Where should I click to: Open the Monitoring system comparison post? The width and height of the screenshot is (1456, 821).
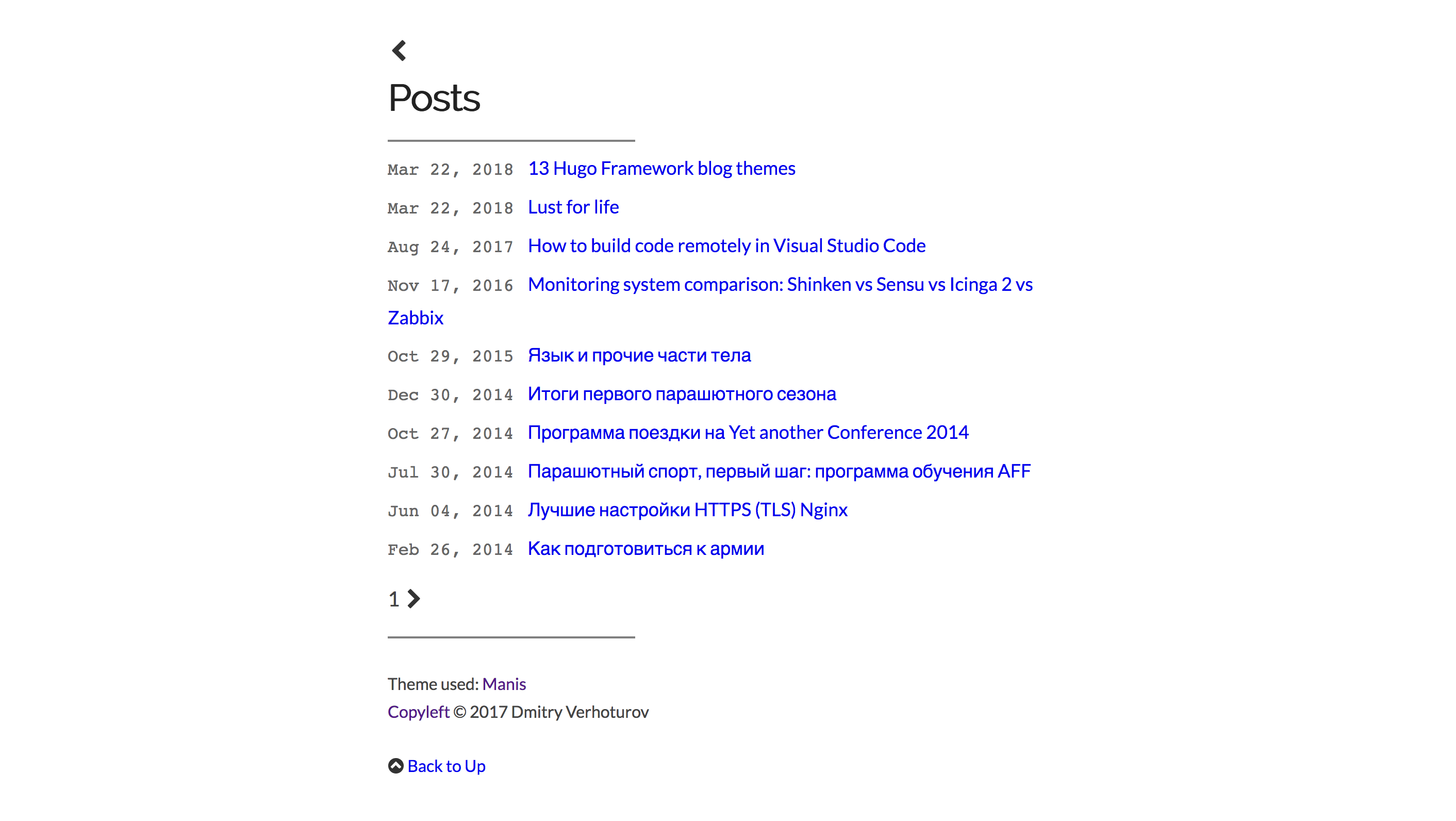pyautogui.click(x=780, y=284)
